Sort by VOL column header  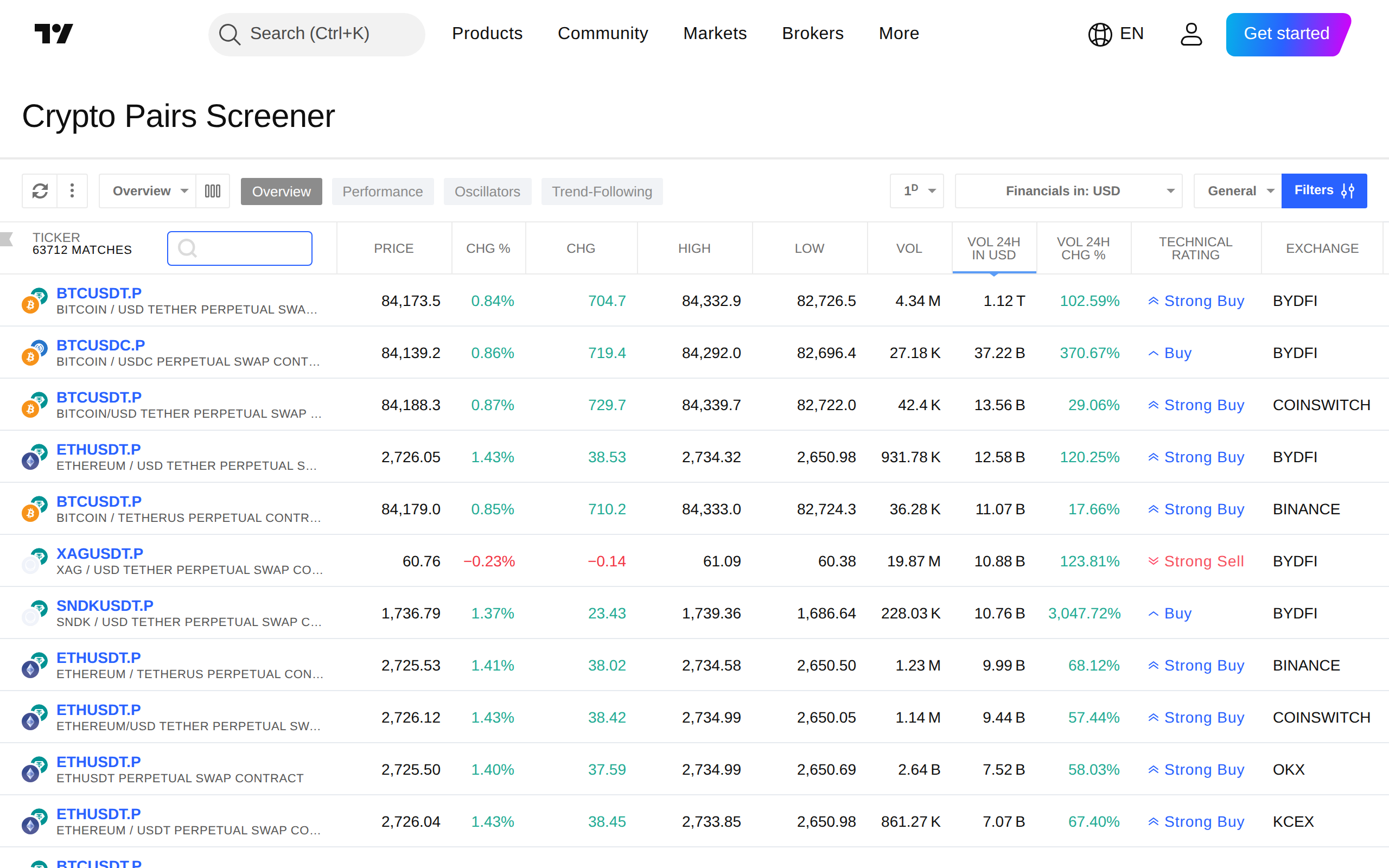[909, 248]
